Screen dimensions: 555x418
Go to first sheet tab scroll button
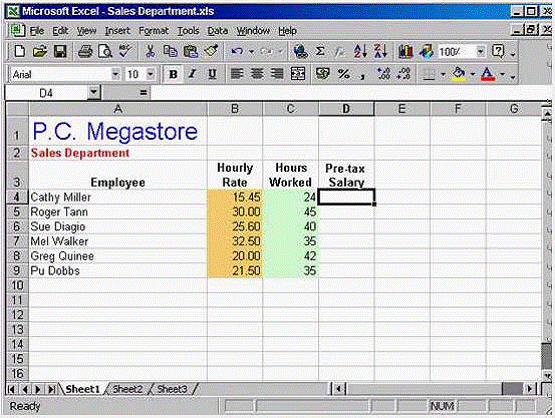[x=11, y=389]
